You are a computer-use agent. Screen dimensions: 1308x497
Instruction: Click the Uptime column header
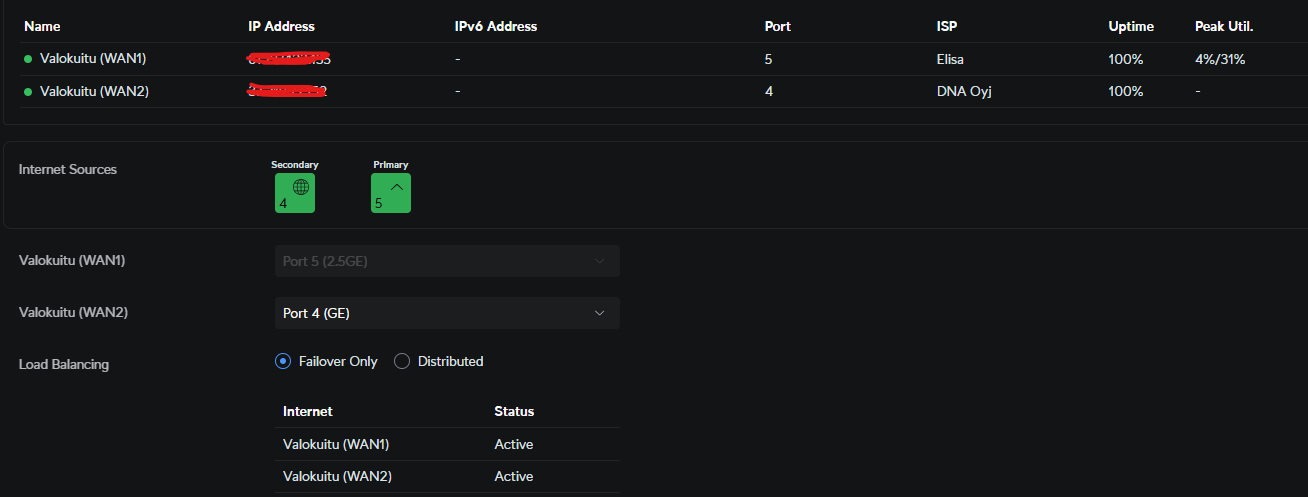click(1130, 26)
